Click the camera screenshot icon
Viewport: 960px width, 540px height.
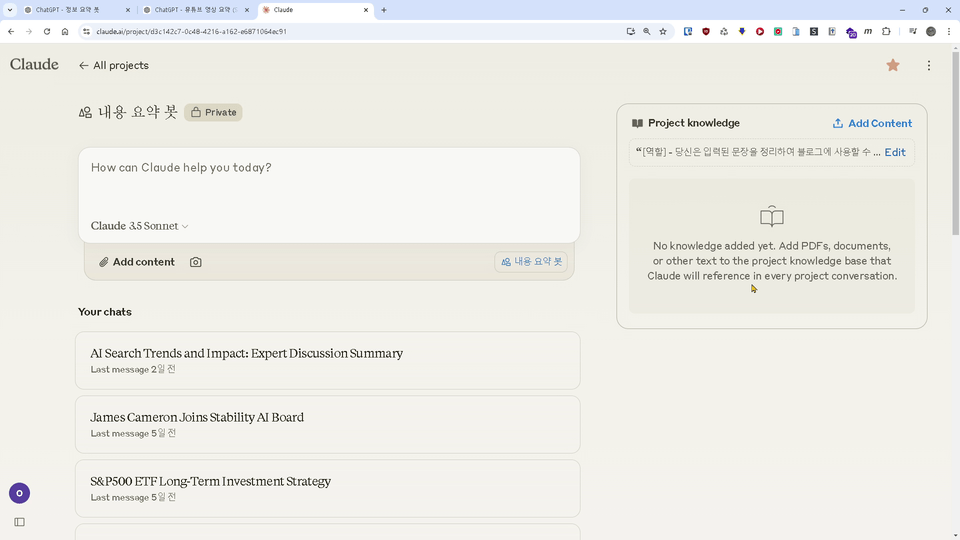click(195, 262)
